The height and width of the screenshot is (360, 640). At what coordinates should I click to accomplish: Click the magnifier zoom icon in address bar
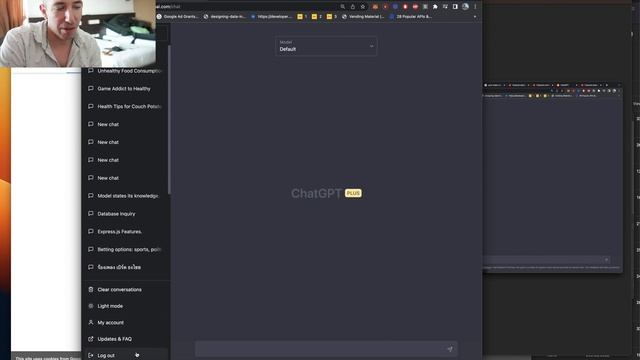[342, 7]
